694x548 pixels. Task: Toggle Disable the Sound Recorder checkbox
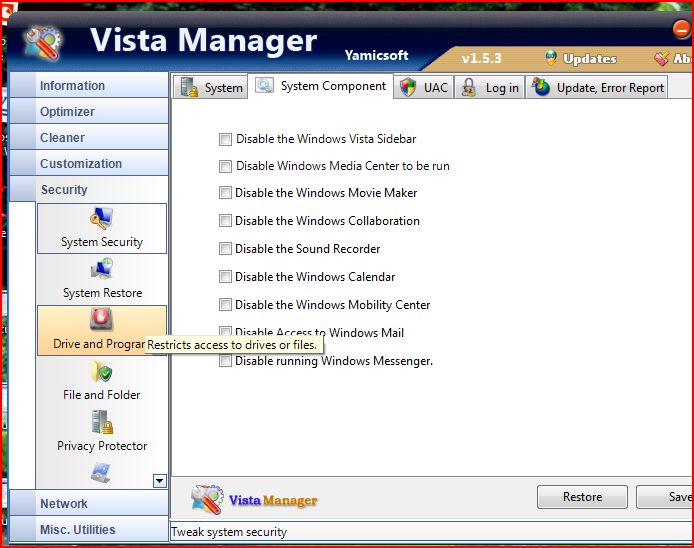pyautogui.click(x=226, y=249)
